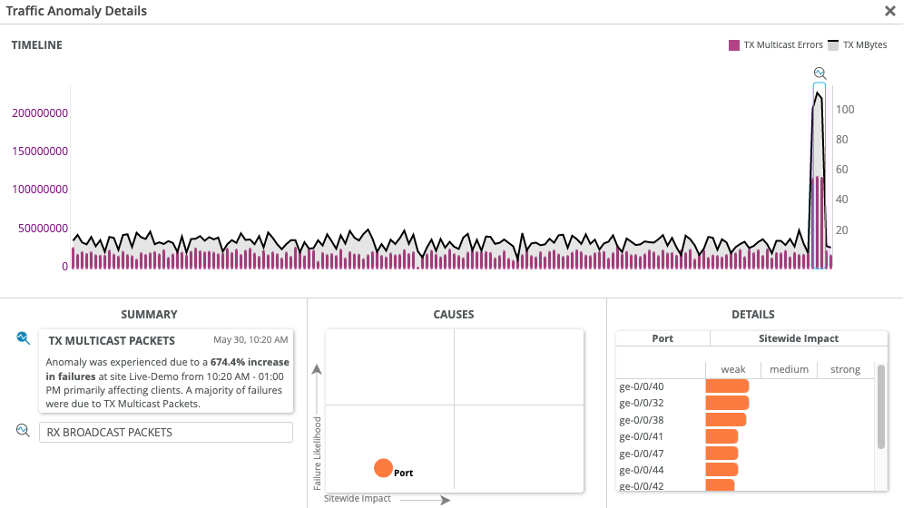
Task: Click the orange Port bubble in Causes
Action: pos(383,468)
